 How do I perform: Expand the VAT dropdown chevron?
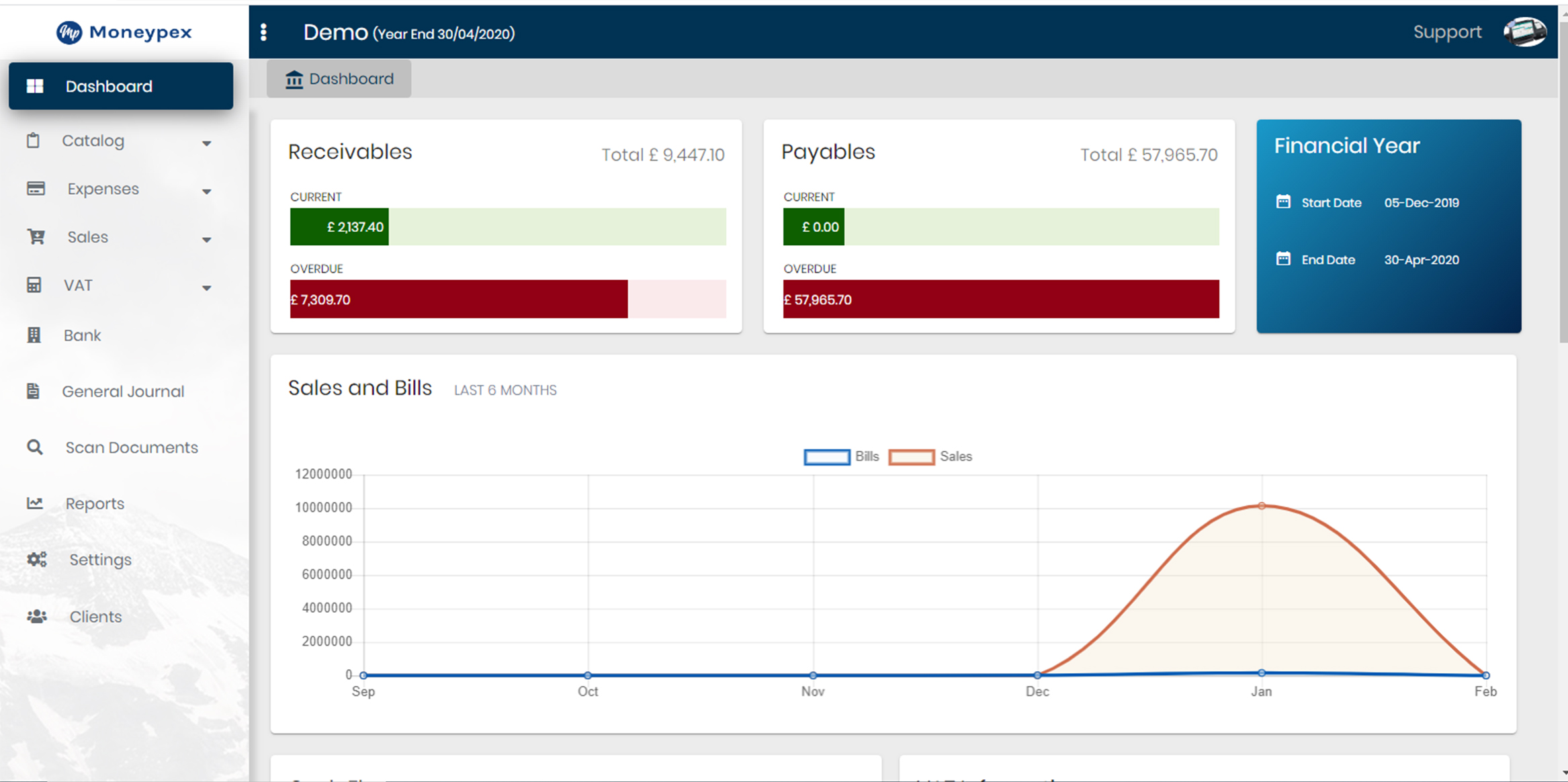point(206,288)
